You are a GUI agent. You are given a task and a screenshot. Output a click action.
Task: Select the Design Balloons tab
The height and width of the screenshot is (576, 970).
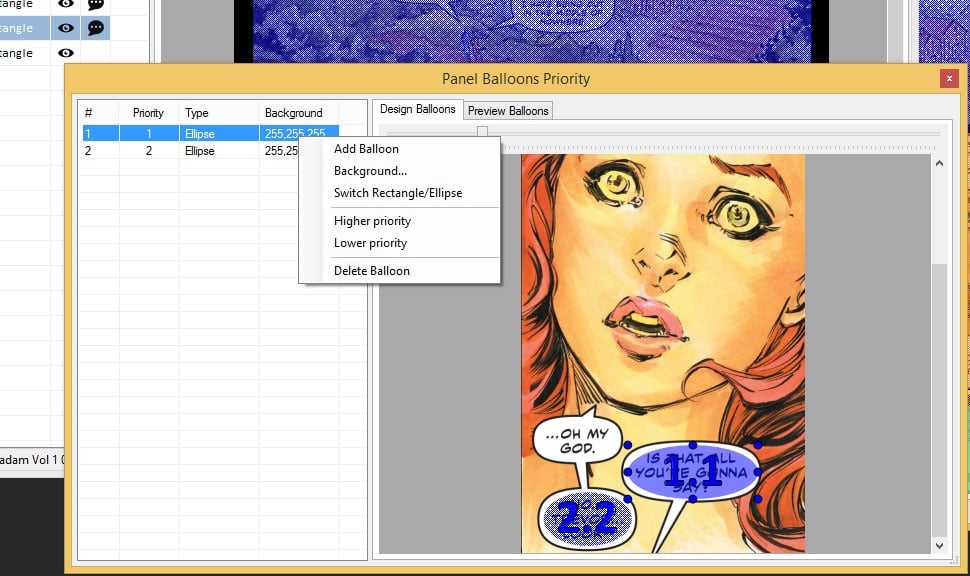click(417, 109)
